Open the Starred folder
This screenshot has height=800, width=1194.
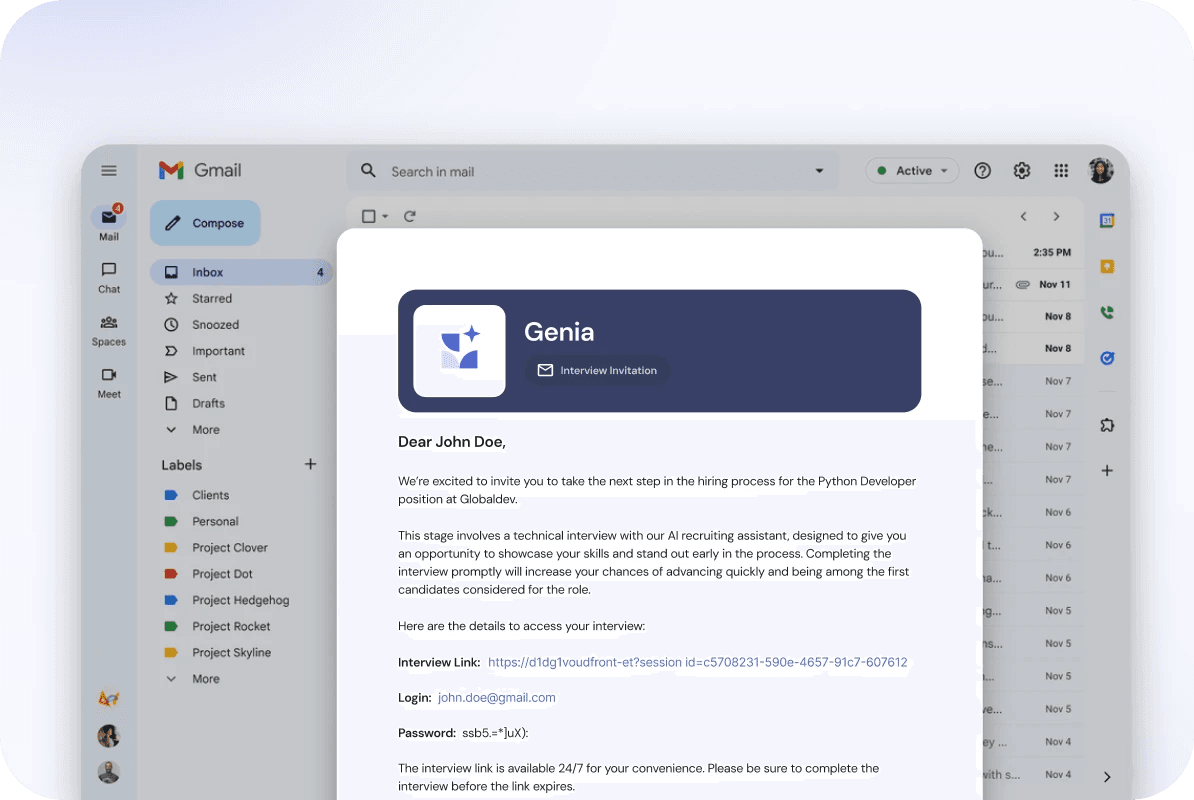click(212, 298)
